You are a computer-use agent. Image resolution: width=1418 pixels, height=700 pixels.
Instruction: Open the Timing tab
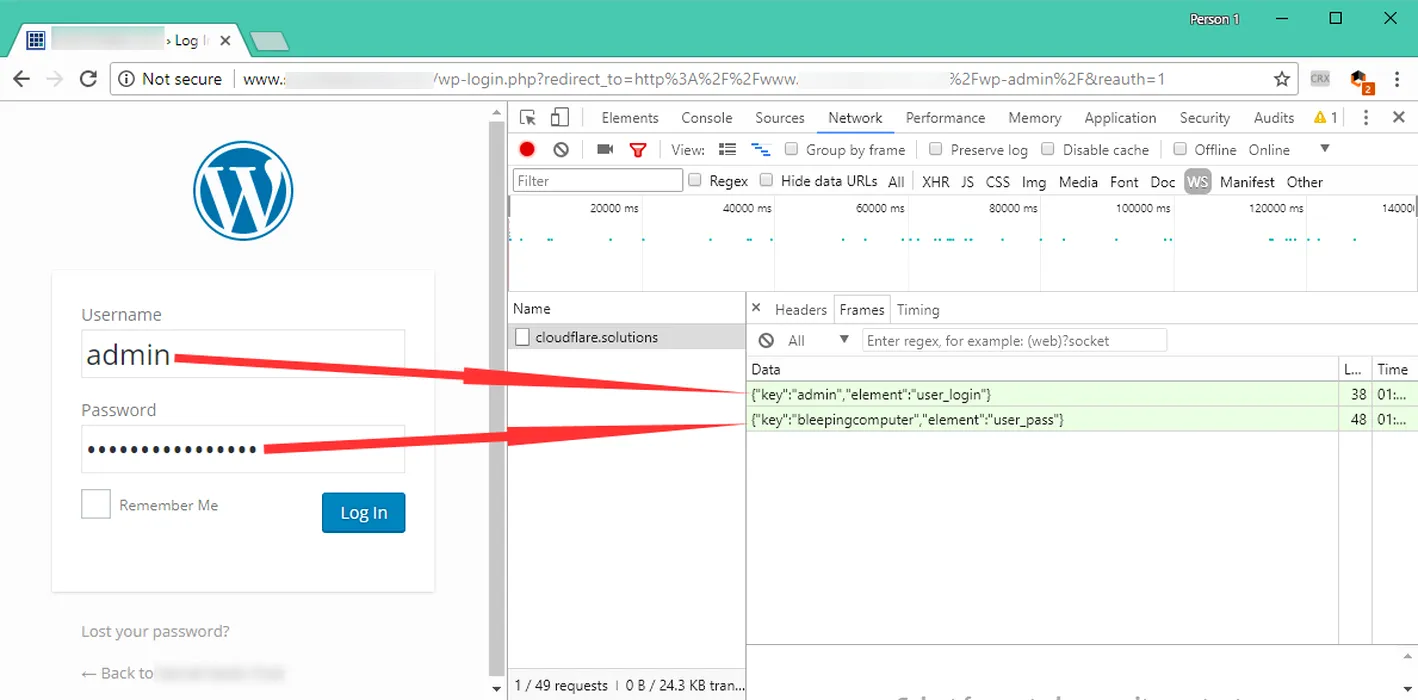[x=918, y=310]
